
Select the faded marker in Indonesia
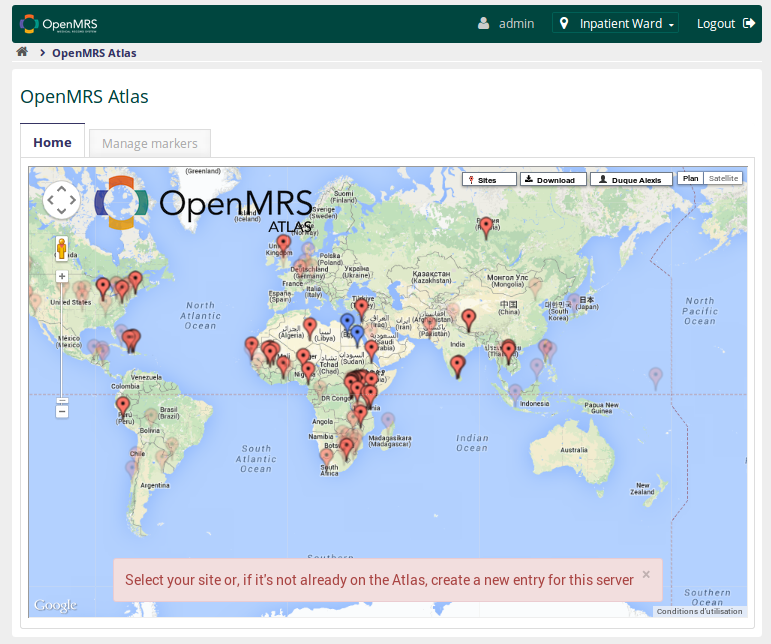515,395
